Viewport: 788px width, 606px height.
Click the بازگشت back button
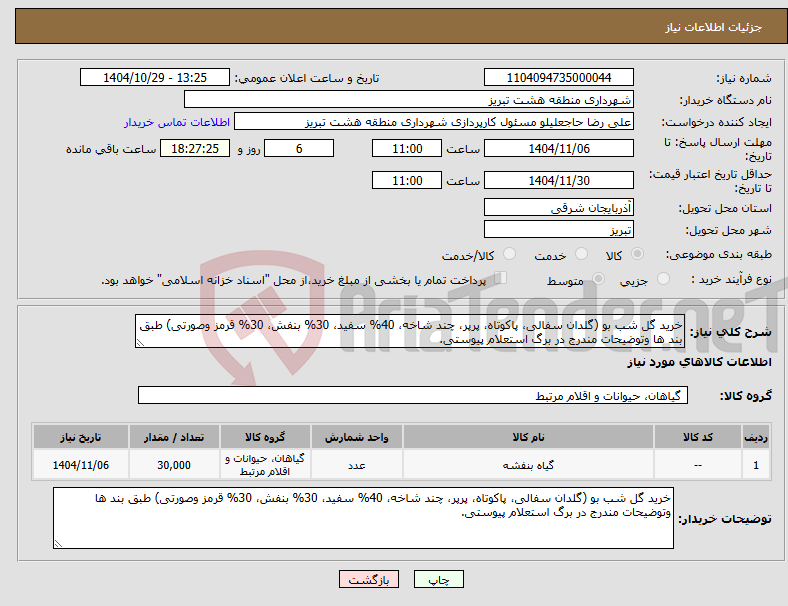click(x=369, y=579)
